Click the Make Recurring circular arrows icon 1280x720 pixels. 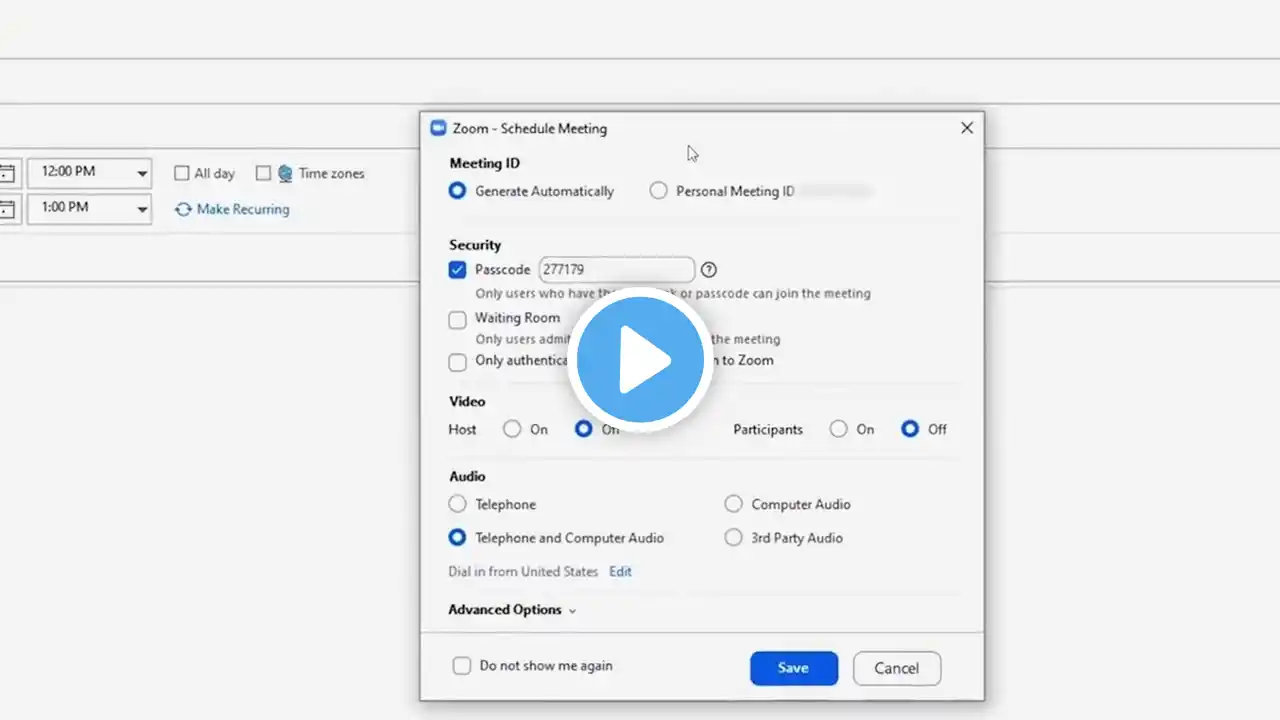tap(183, 209)
